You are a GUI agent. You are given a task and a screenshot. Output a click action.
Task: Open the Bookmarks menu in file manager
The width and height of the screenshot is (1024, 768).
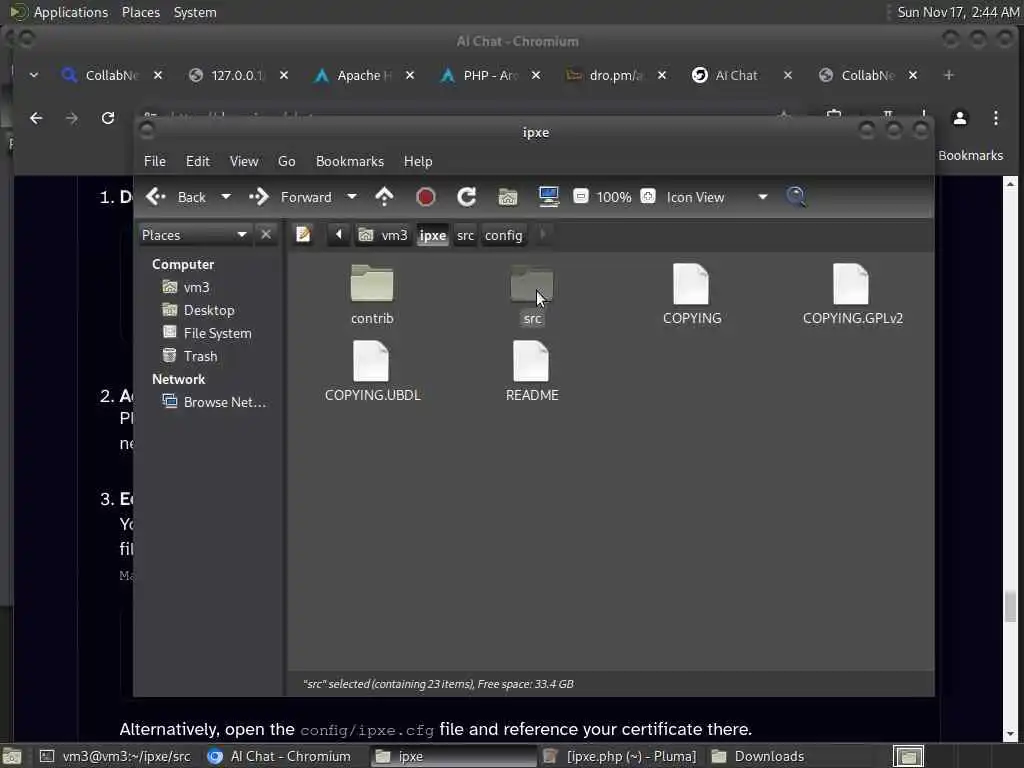click(350, 161)
